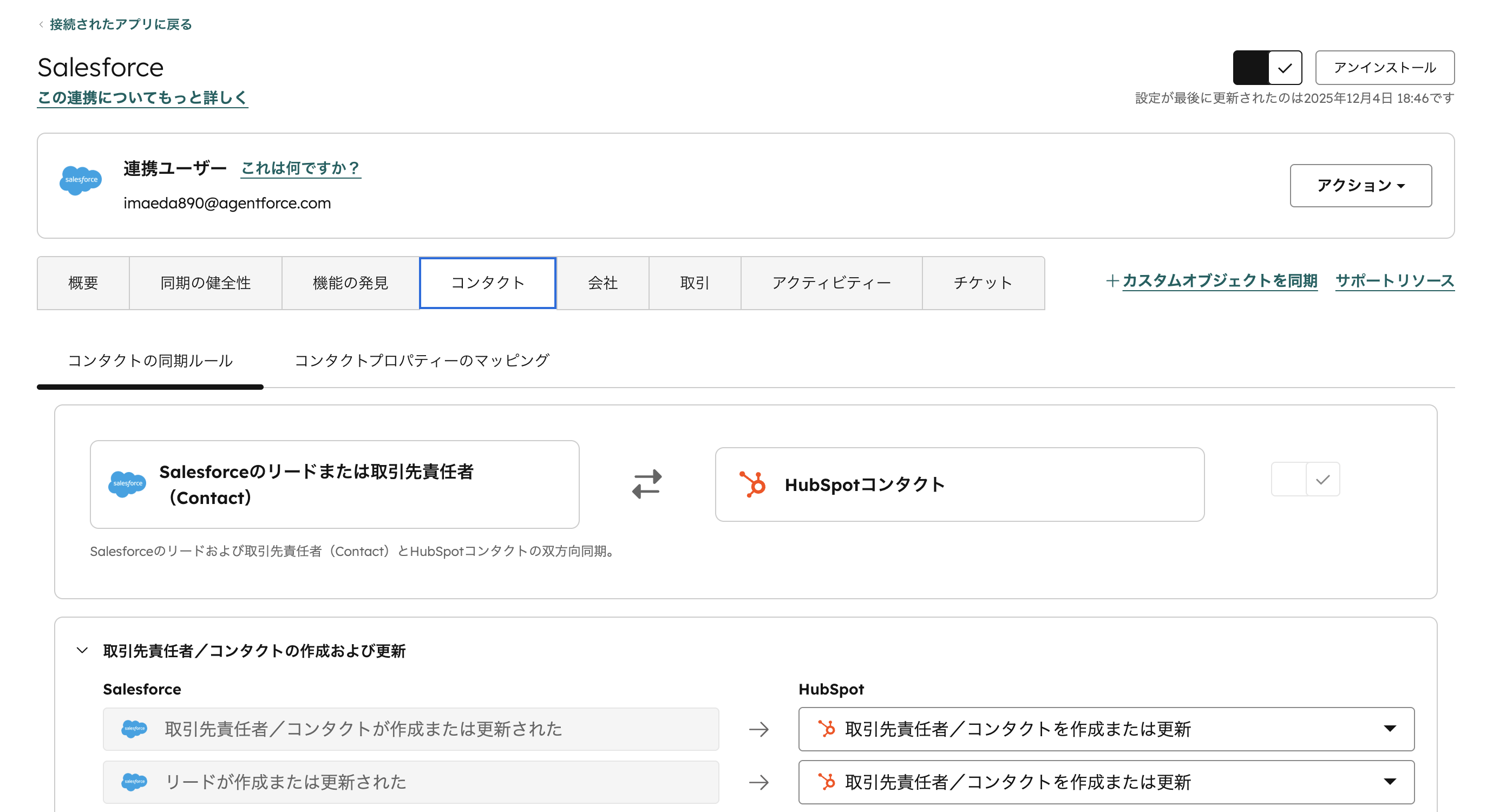
Task: Click the HubSpot sprocket icon in first mapping dropdown
Action: pos(827,729)
